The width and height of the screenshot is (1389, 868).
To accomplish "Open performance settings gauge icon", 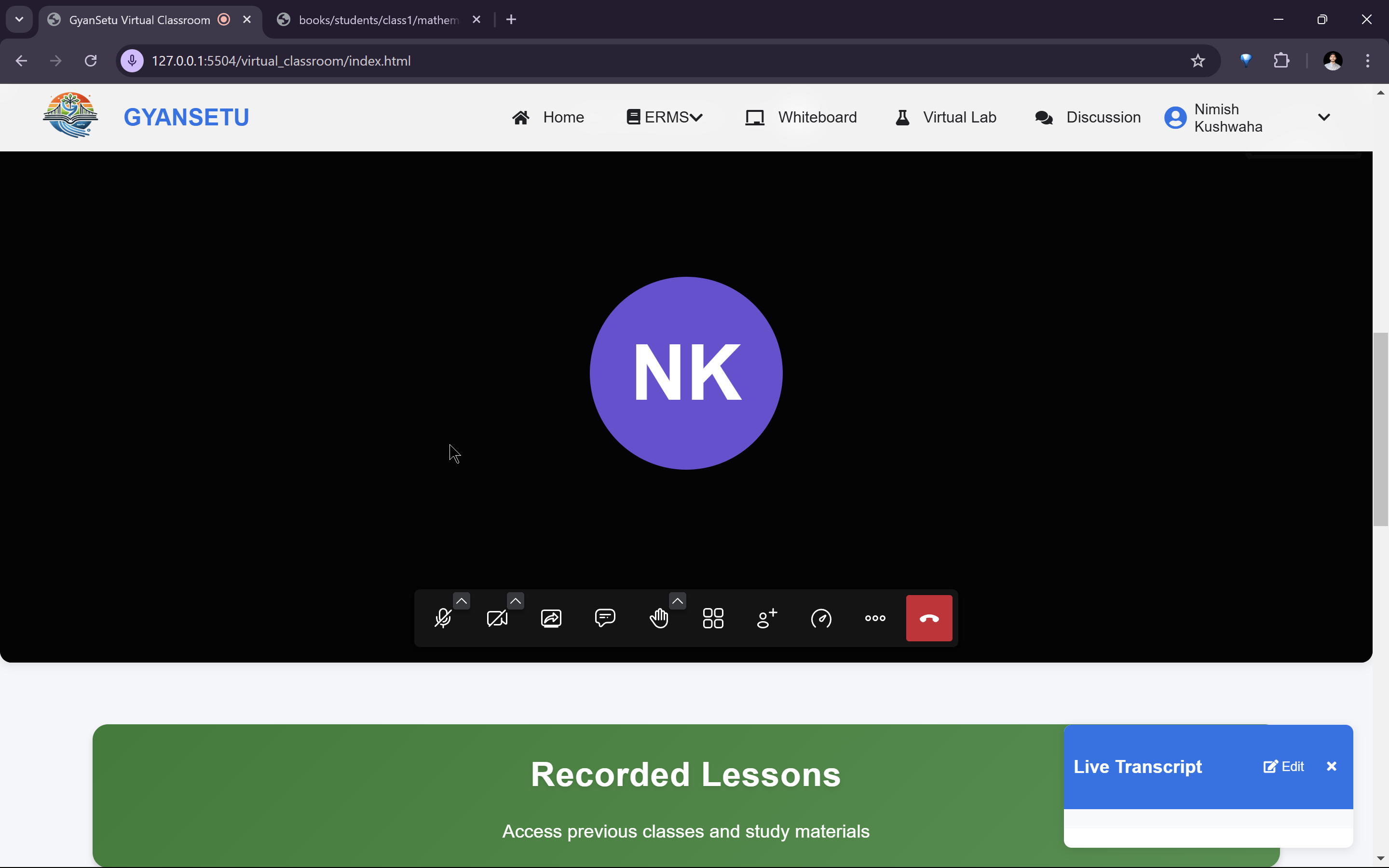I will 821,618.
